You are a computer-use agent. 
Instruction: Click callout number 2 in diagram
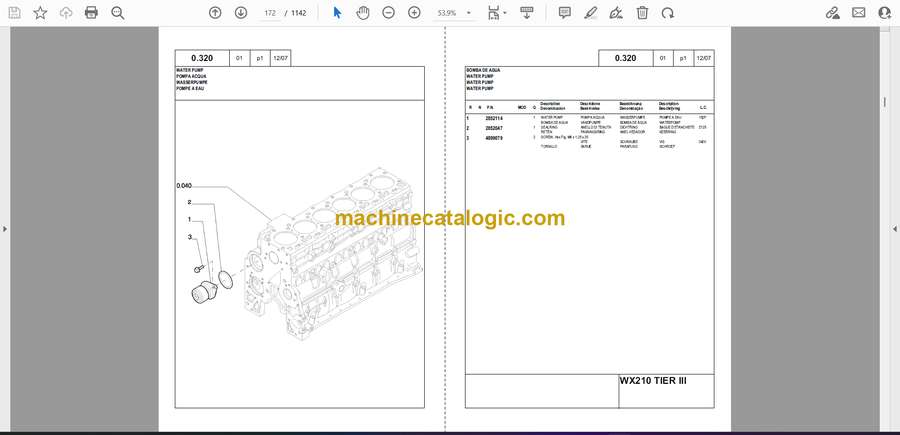(x=189, y=202)
